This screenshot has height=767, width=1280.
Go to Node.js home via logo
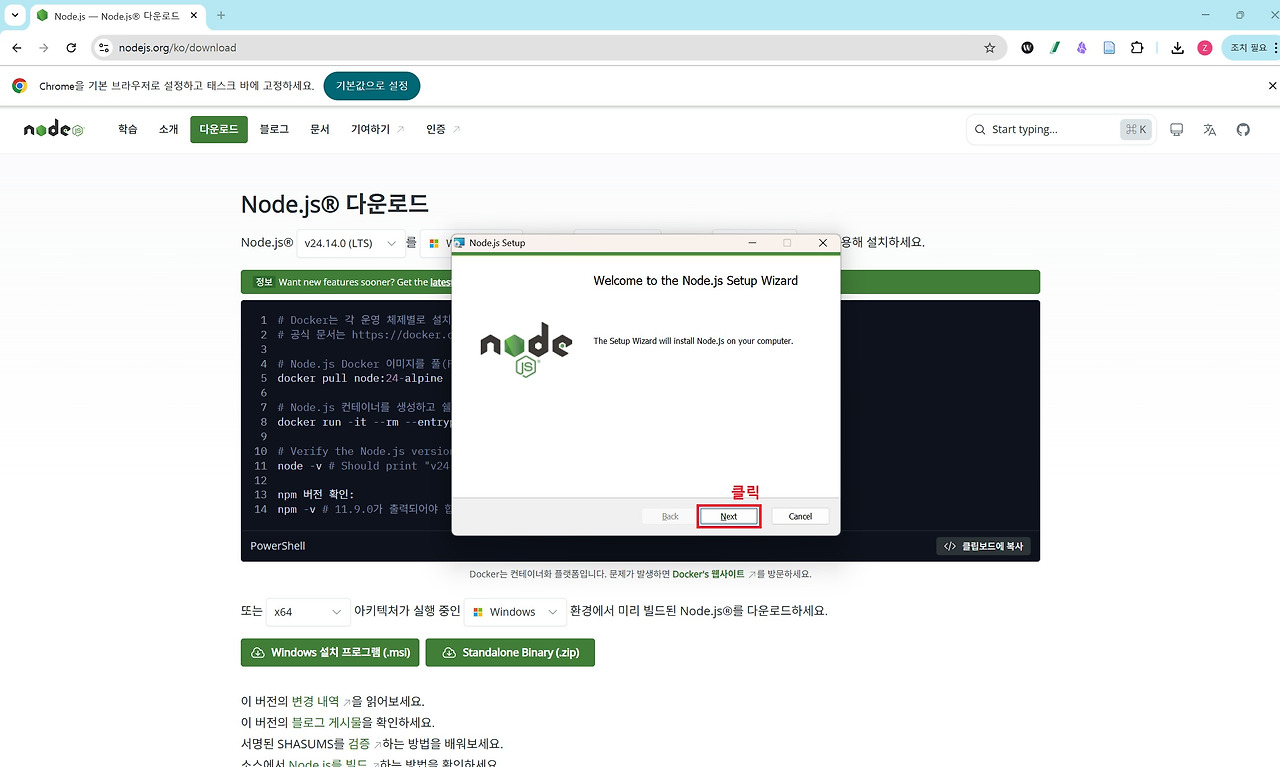(x=54, y=129)
